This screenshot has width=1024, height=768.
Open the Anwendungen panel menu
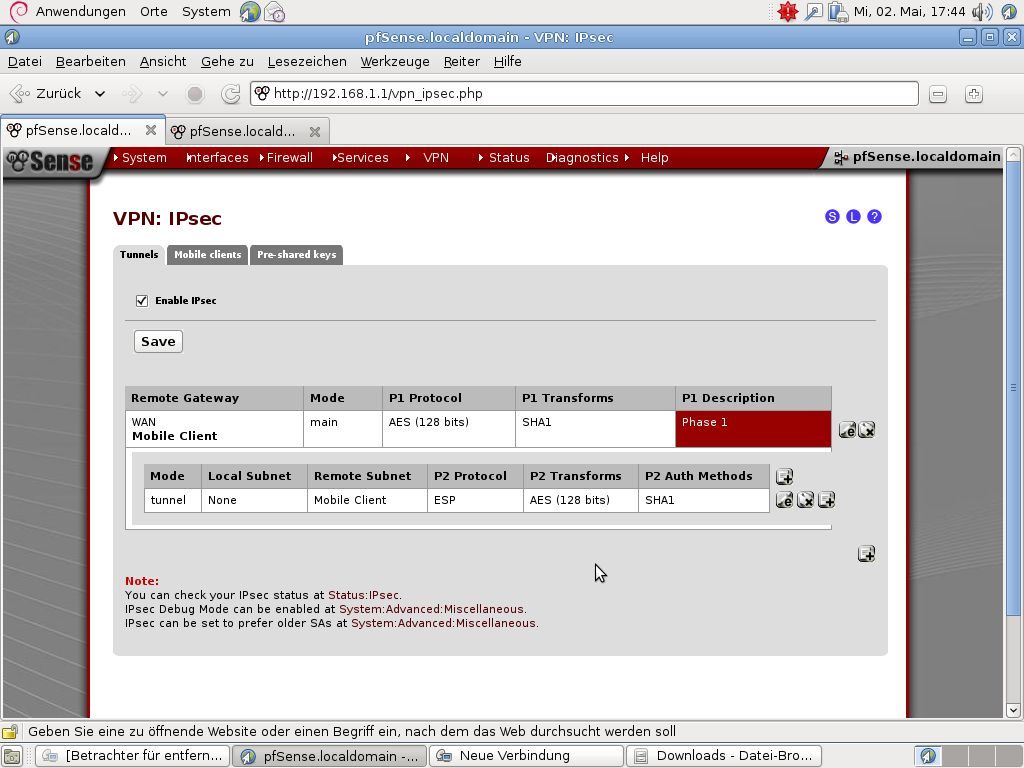(80, 12)
